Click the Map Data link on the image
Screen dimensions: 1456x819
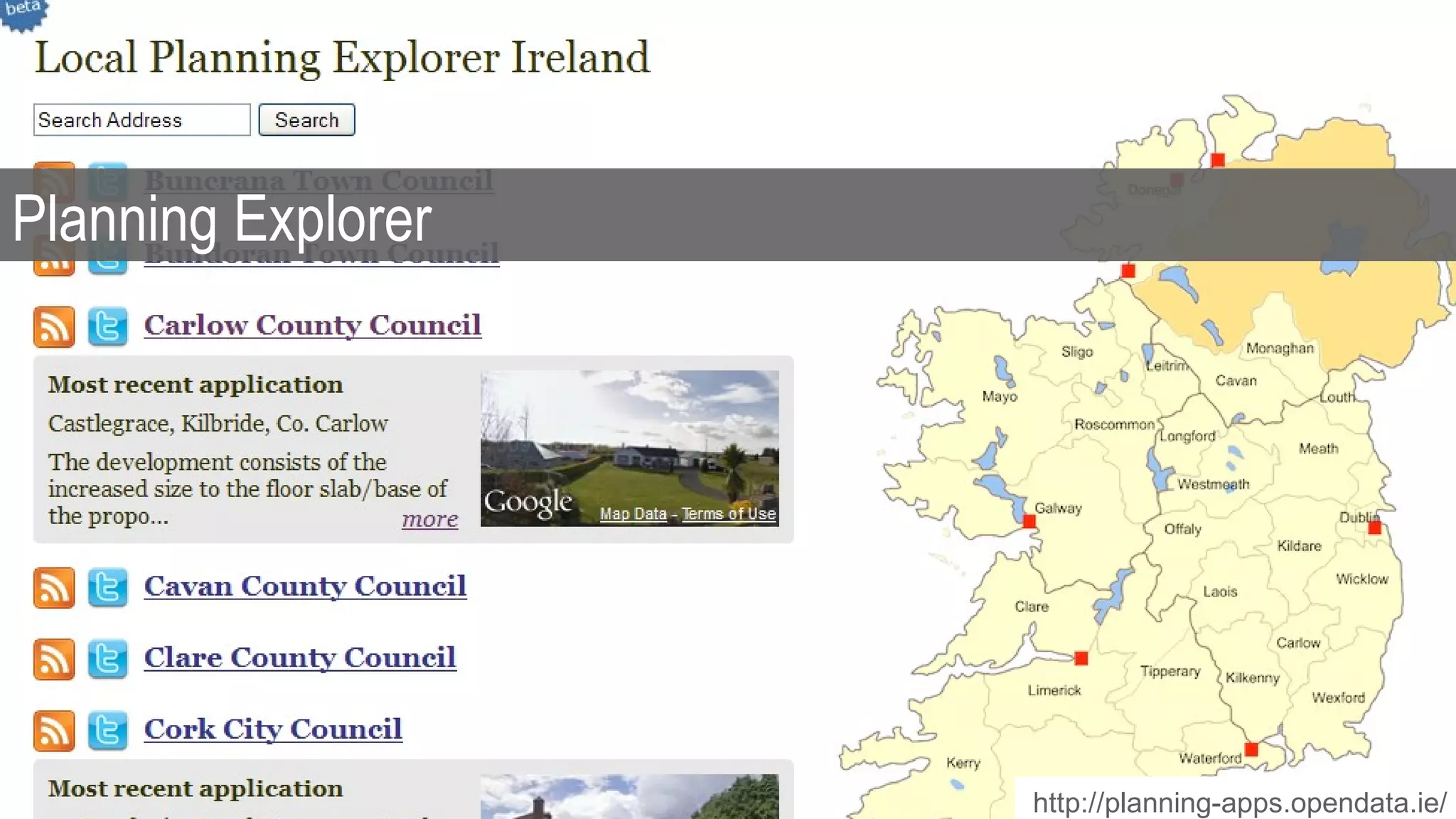pos(633,514)
